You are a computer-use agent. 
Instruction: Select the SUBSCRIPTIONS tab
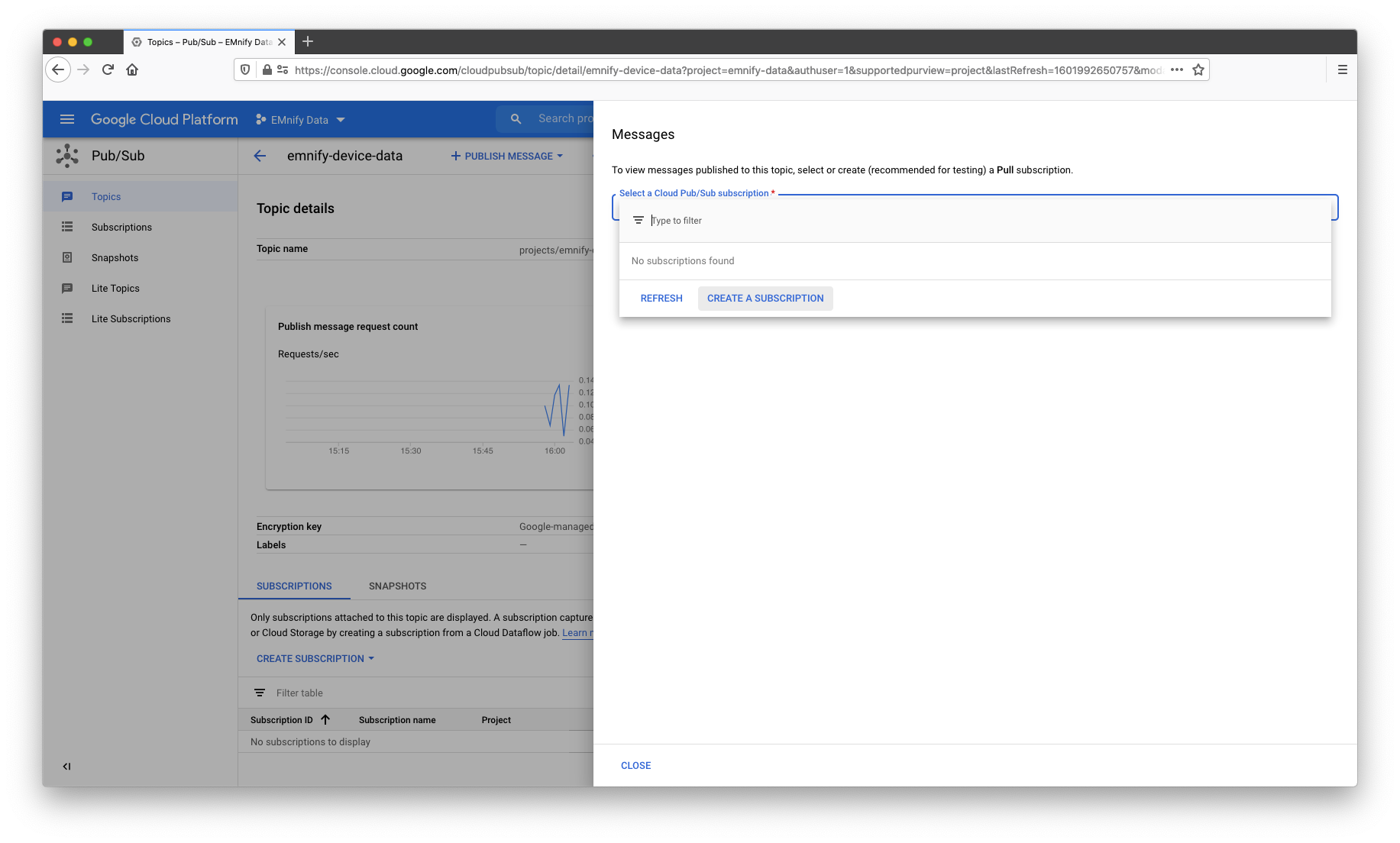pos(294,586)
